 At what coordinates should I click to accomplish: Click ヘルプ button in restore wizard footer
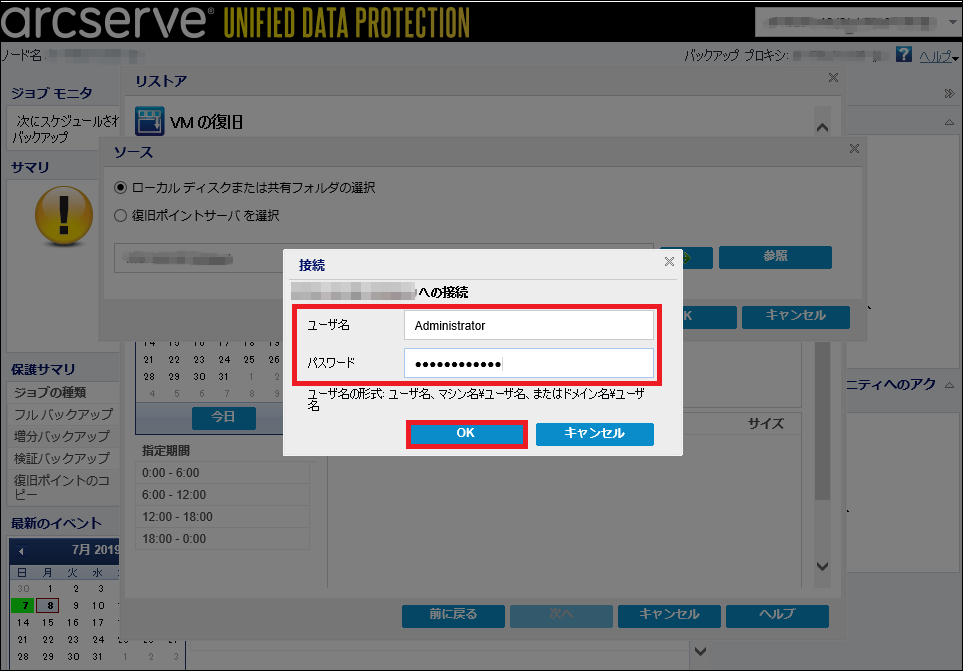pyautogui.click(x=778, y=615)
